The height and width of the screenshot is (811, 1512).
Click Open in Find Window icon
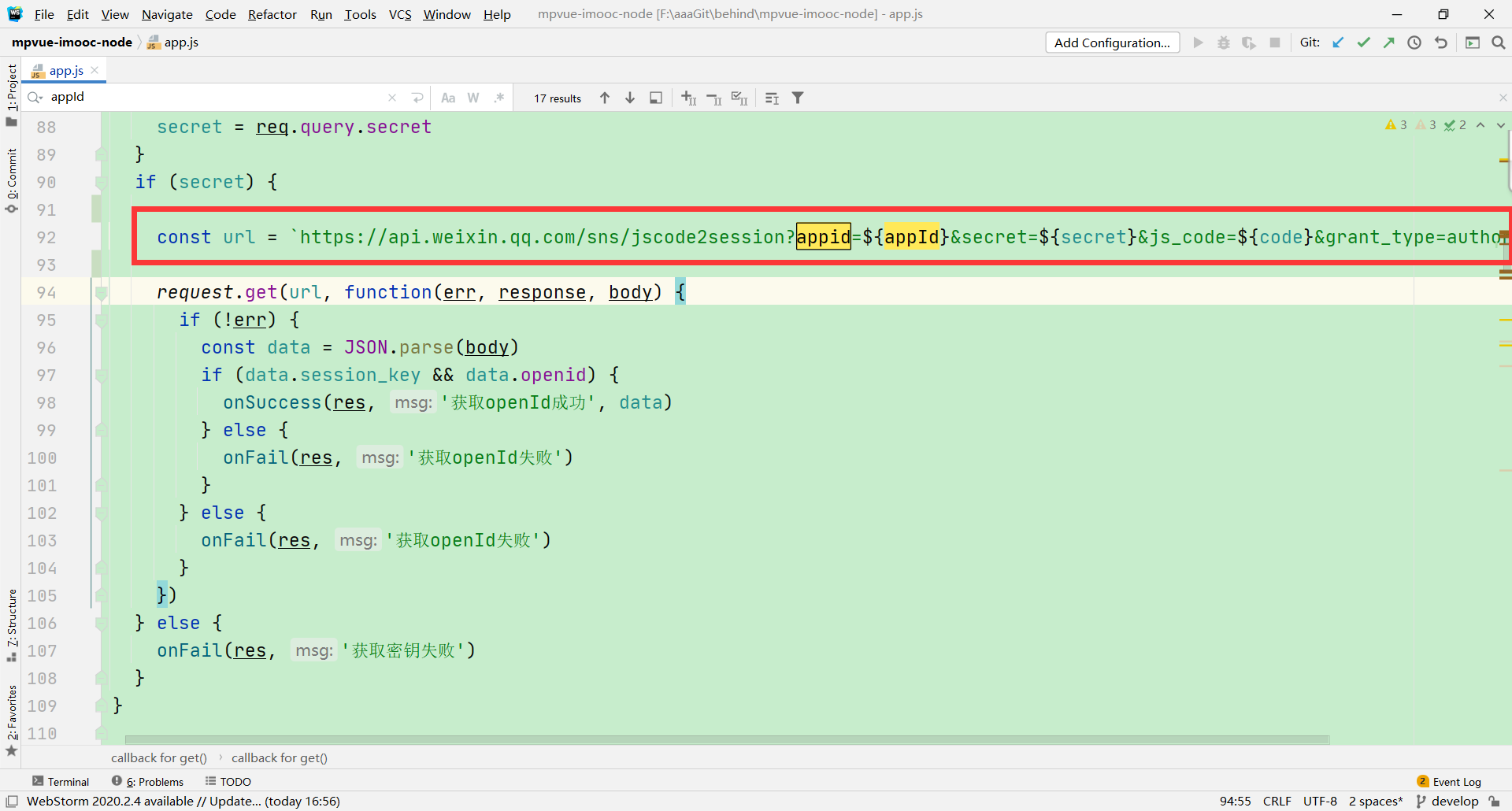coord(656,98)
